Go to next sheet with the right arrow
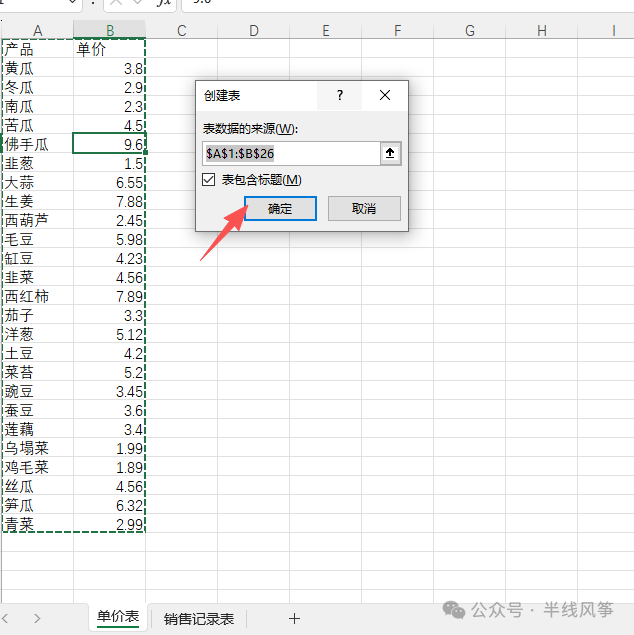Screen dimensions: 634x635 point(37,618)
